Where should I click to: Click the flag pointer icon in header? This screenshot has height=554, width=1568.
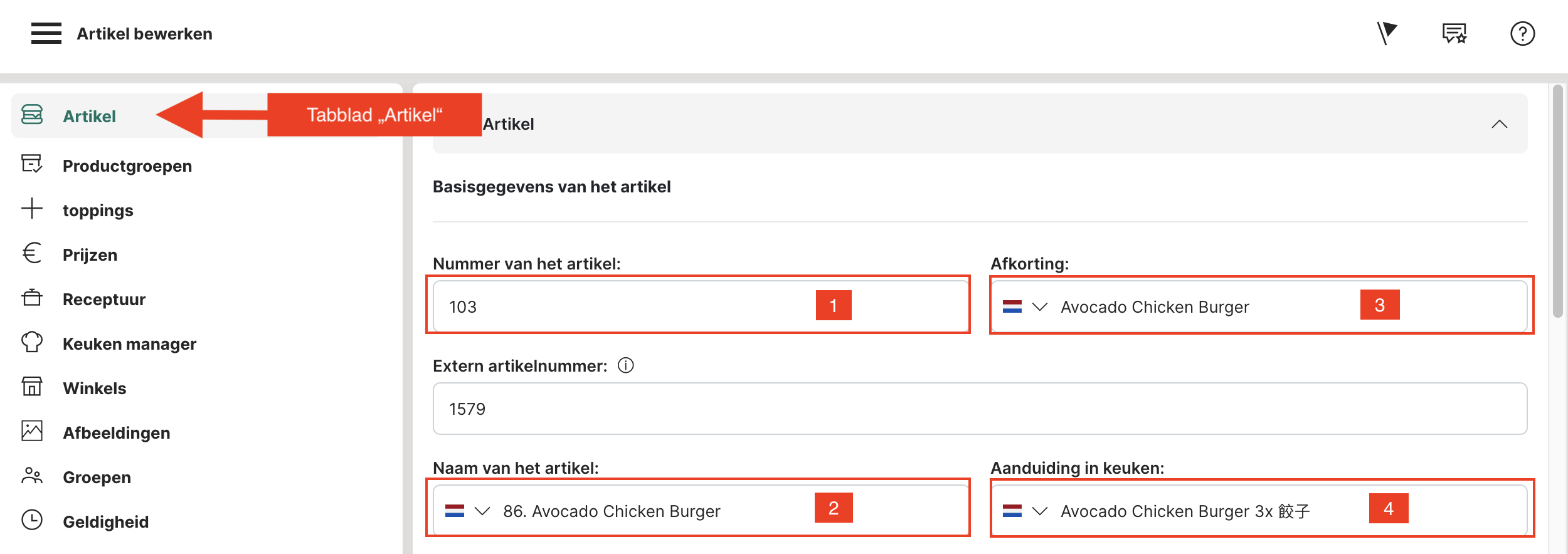point(1387,33)
